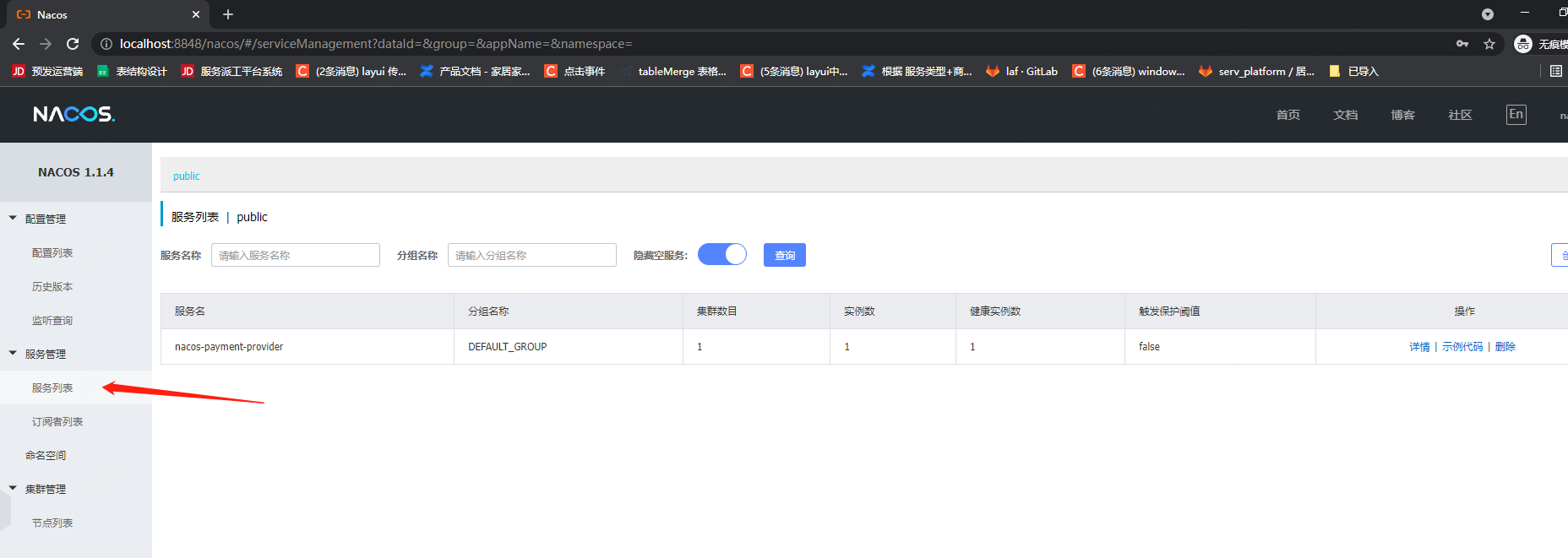
Task: Open 博客 in top navigation
Action: 1402,115
